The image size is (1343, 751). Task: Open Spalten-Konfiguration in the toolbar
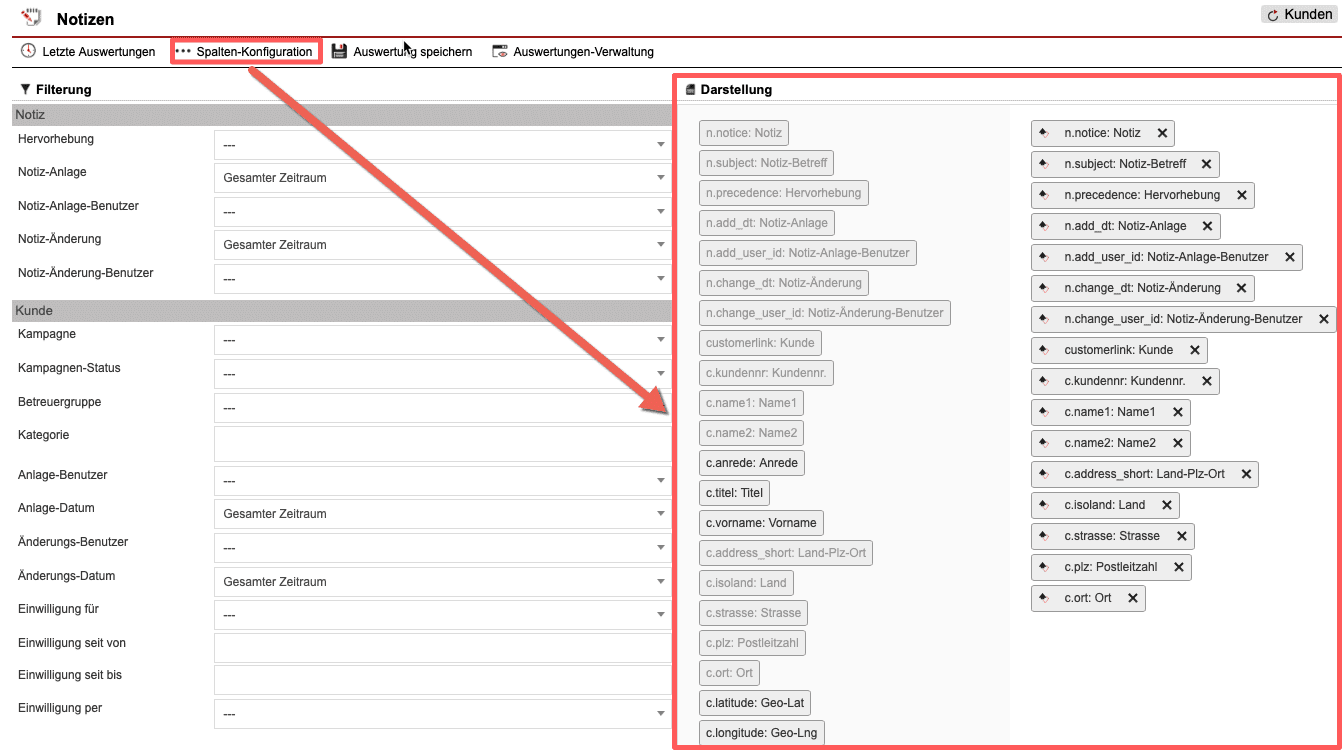[246, 51]
